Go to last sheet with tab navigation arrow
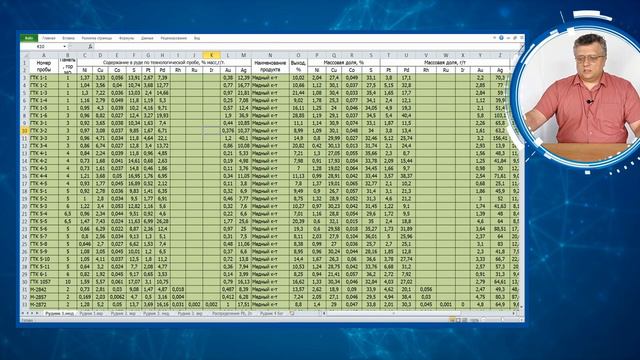The image size is (640, 360). pos(38,313)
